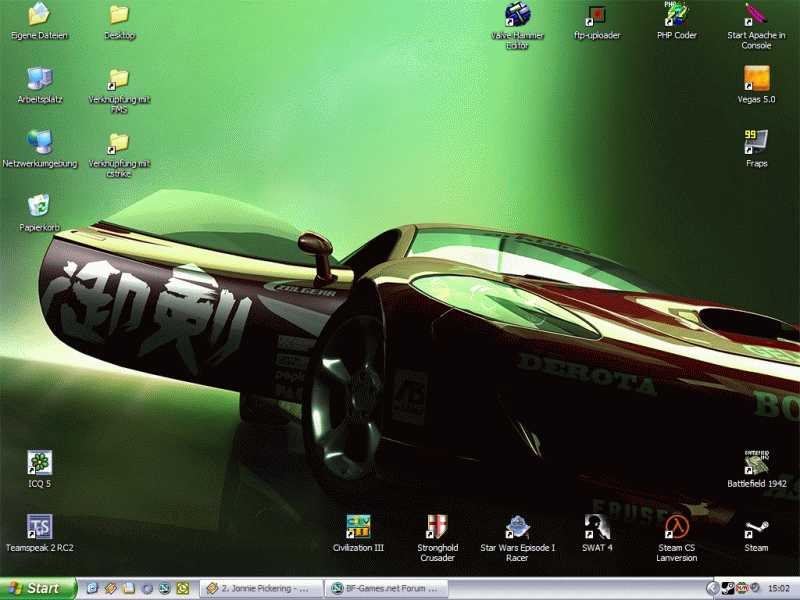Select the SWAT 4 desktop icon

click(x=597, y=527)
